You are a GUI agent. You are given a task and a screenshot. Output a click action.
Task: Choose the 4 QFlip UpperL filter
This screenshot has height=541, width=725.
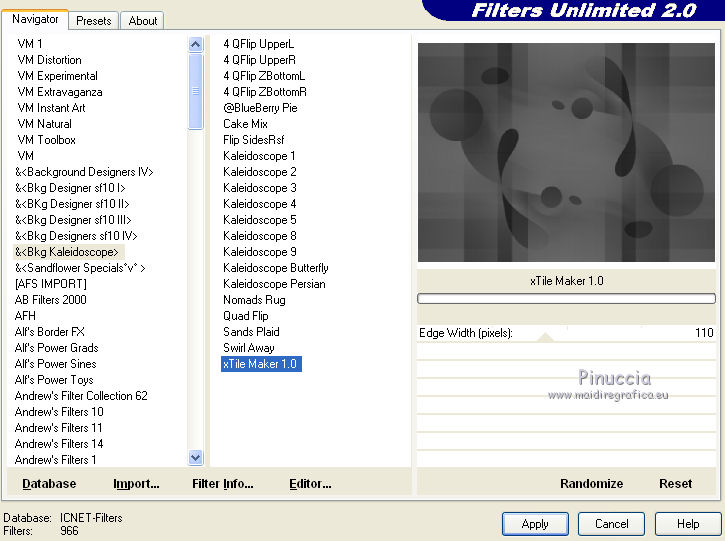point(258,44)
